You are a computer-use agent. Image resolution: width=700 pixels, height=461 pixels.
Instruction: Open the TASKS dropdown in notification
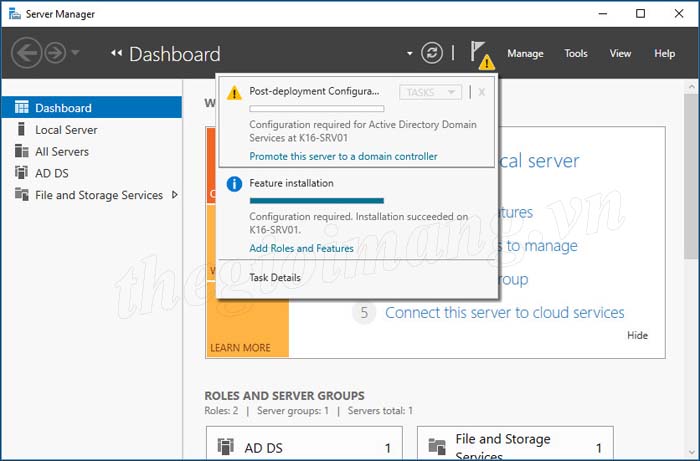pos(430,92)
